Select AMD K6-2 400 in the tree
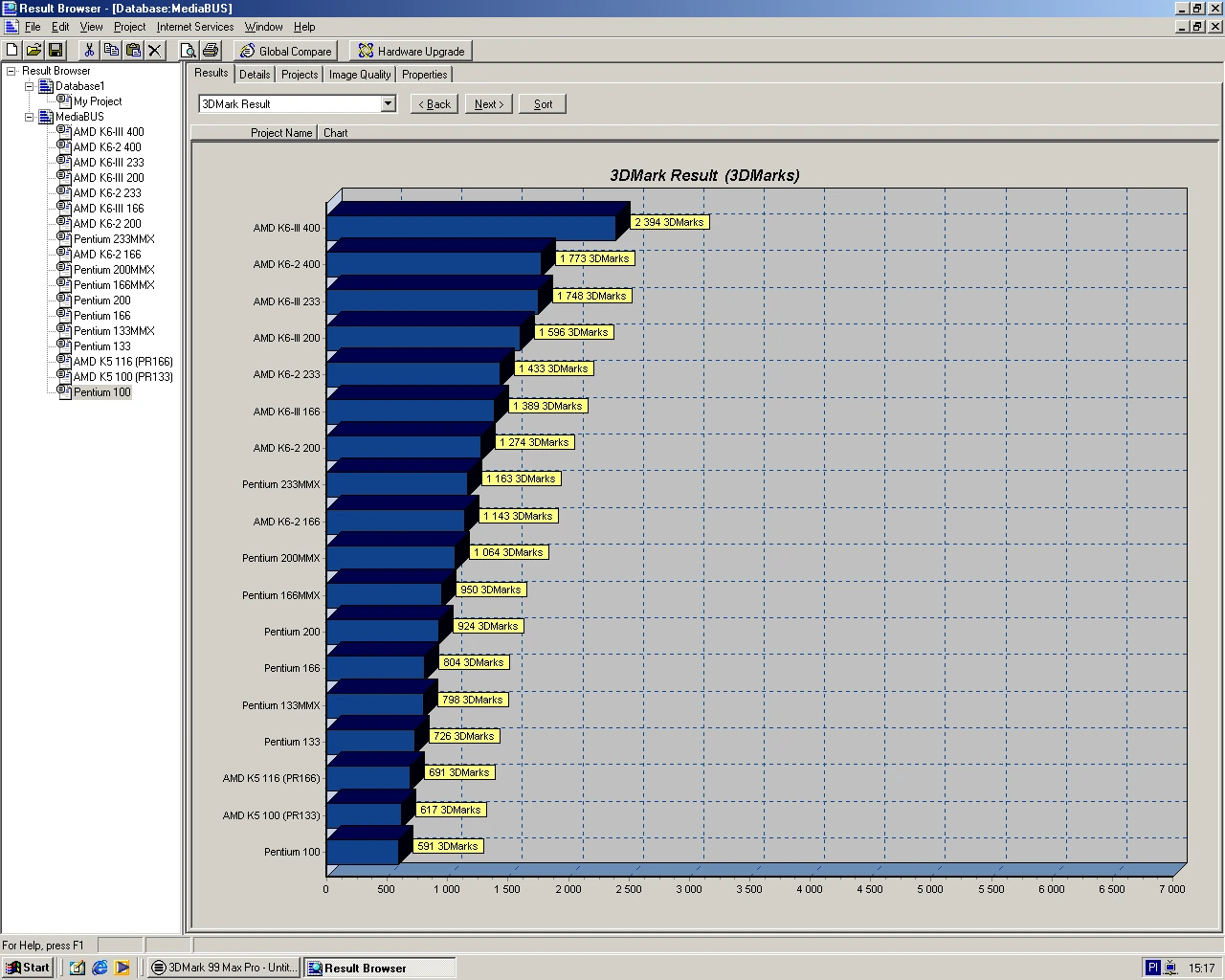 [x=107, y=147]
